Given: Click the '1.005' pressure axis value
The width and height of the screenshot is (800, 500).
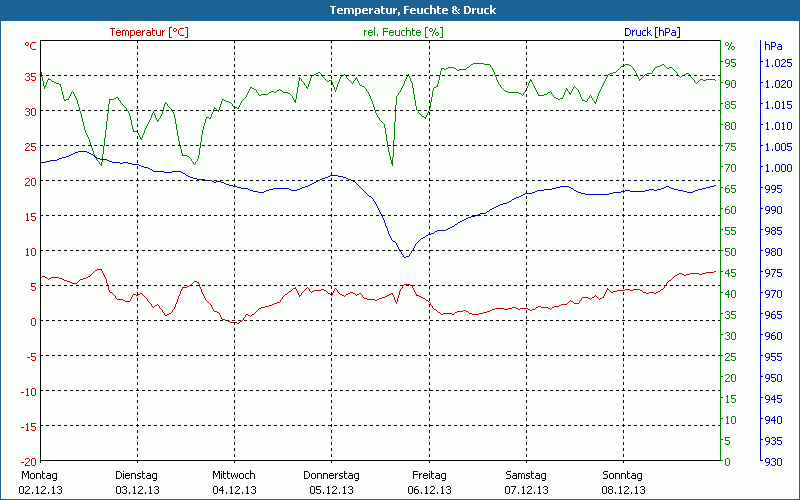Looking at the screenshot, I should pyautogui.click(x=779, y=147).
